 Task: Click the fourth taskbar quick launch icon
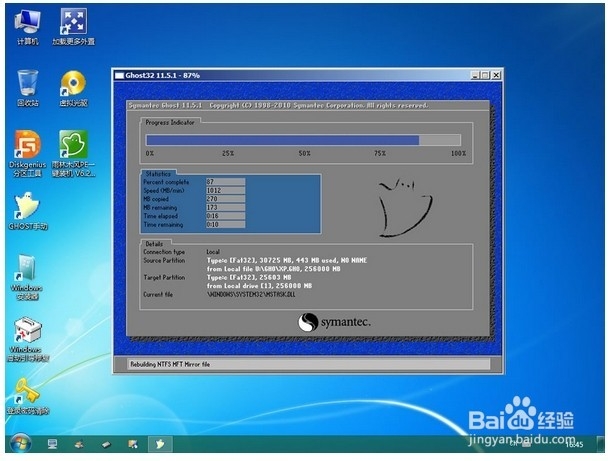[133, 444]
